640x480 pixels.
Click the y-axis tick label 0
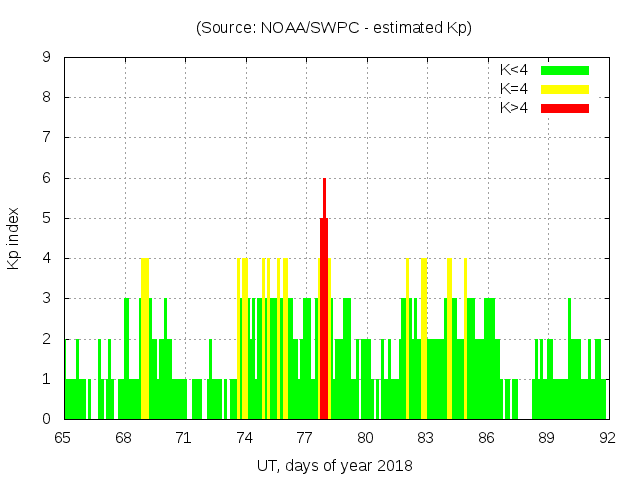click(46, 419)
